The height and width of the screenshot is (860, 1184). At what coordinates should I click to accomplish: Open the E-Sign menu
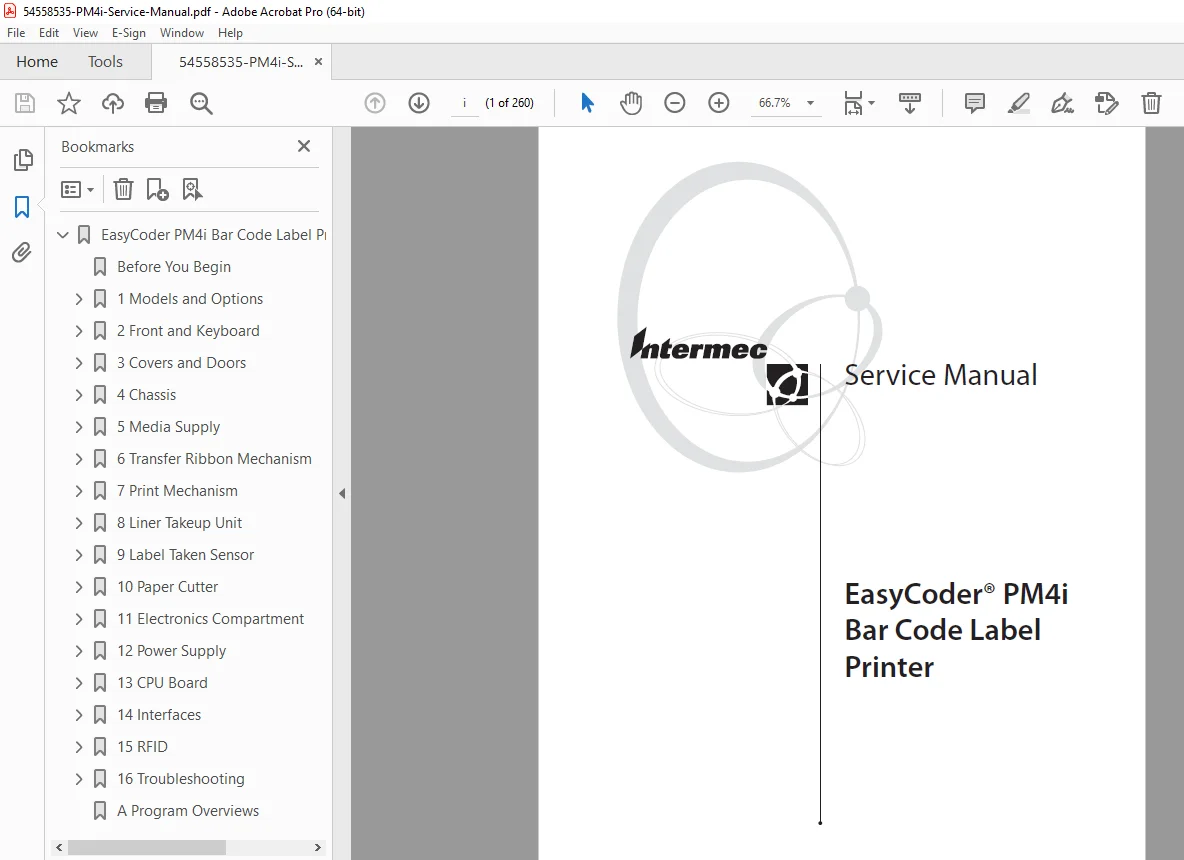click(128, 32)
